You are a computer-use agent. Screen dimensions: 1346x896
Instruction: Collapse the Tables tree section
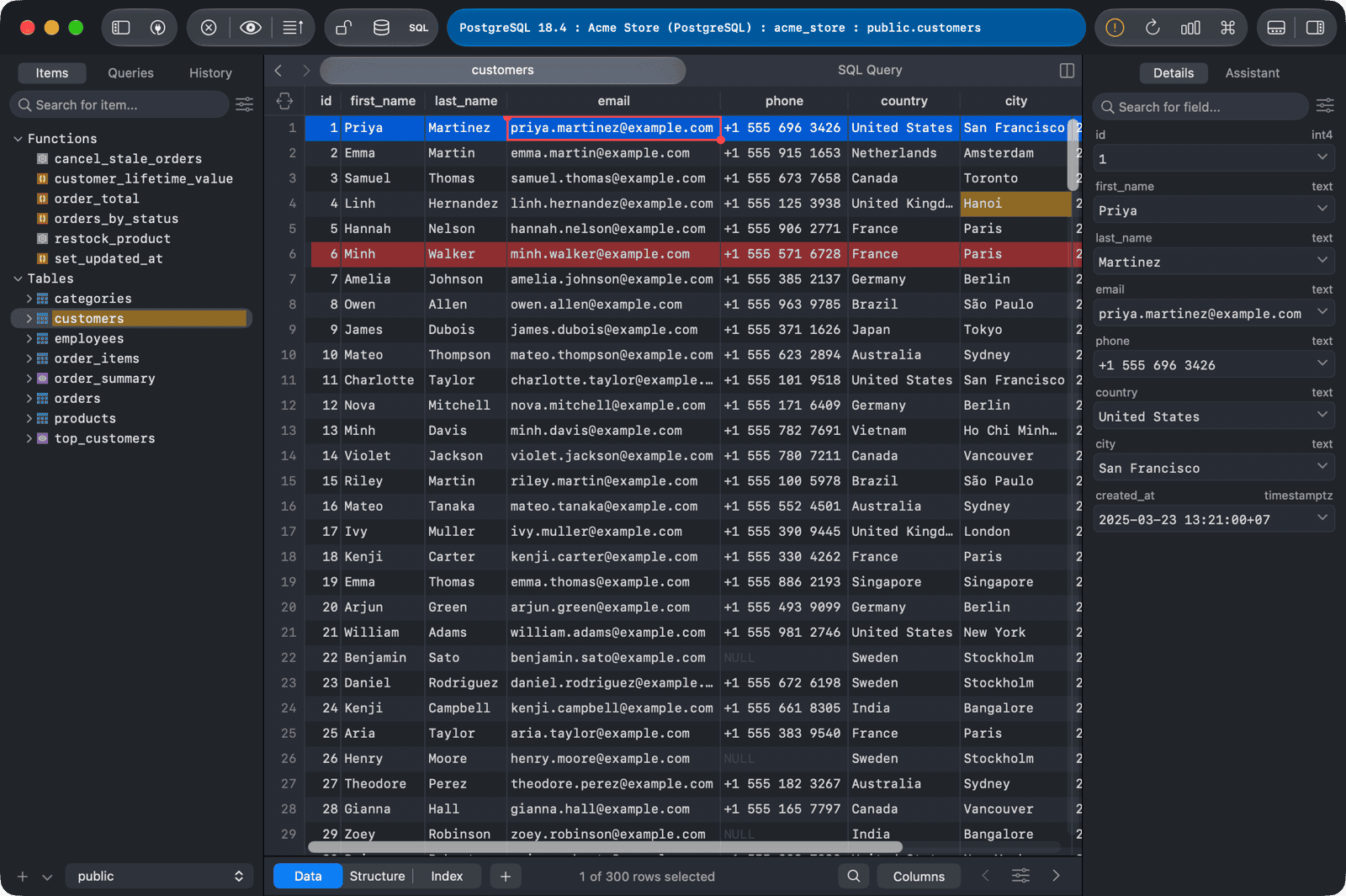18,278
